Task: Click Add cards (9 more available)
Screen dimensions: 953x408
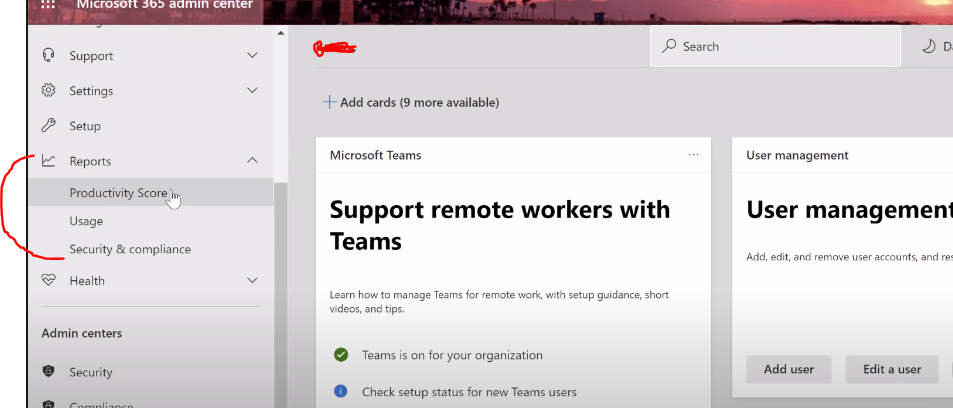Action: click(x=411, y=102)
